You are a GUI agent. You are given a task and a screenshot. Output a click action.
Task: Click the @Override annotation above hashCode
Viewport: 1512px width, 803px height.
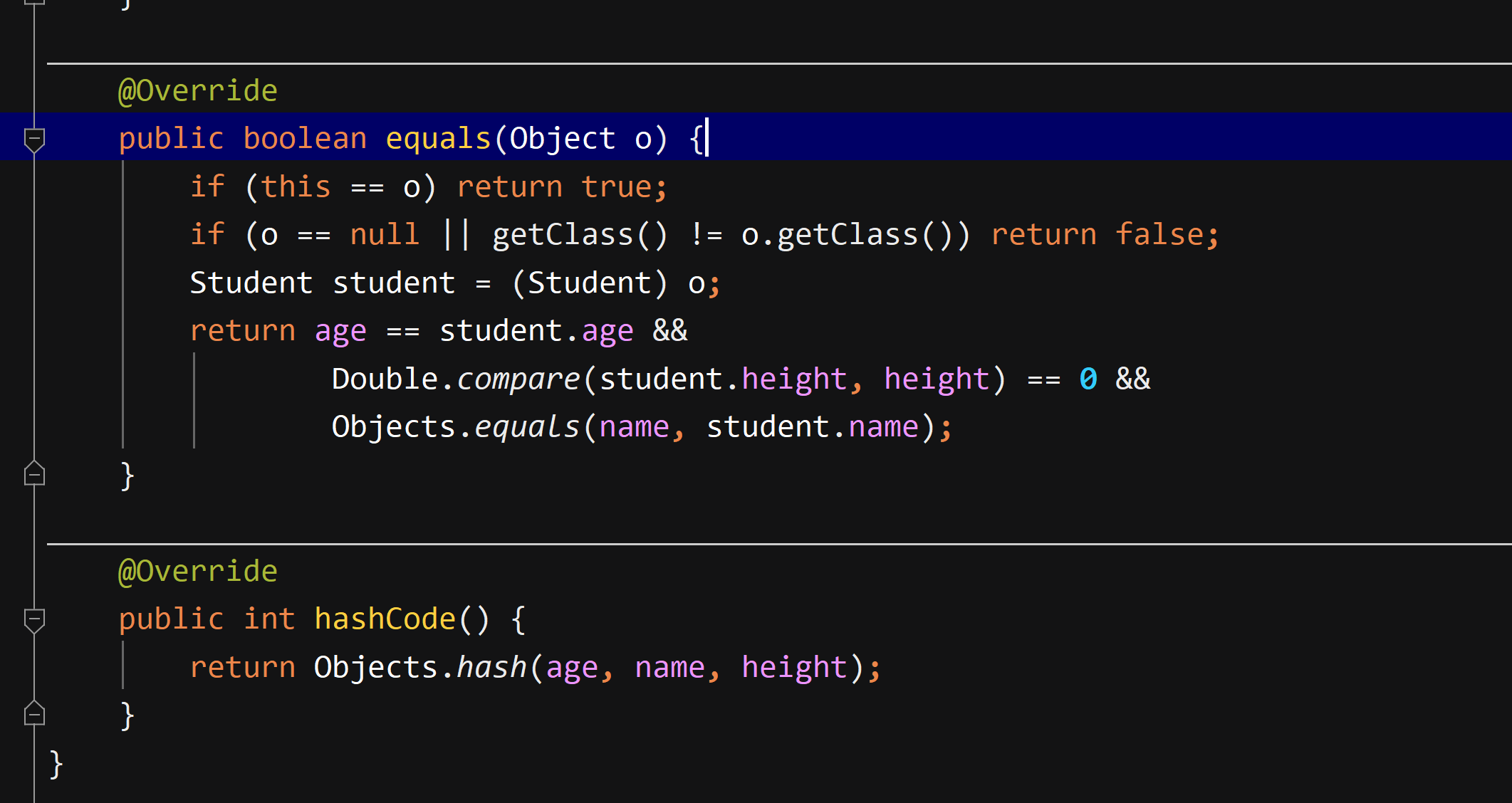[198, 570]
